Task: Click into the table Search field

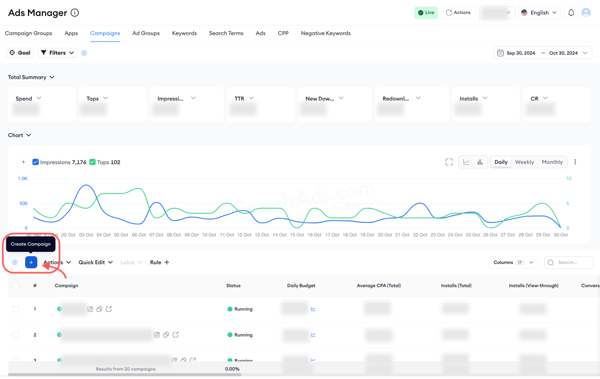Action: click(x=569, y=262)
